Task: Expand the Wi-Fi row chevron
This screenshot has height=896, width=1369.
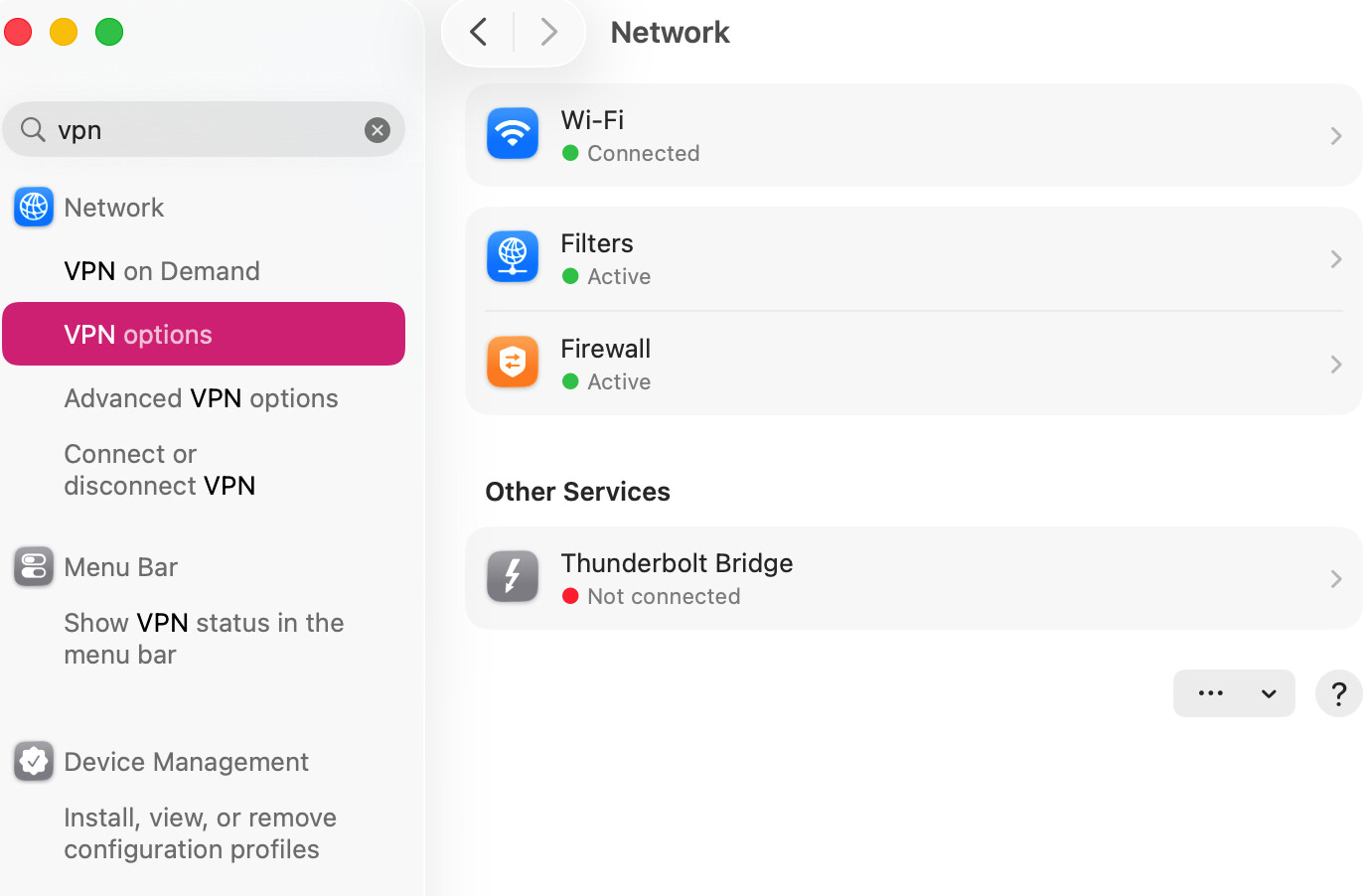Action: 1336,136
